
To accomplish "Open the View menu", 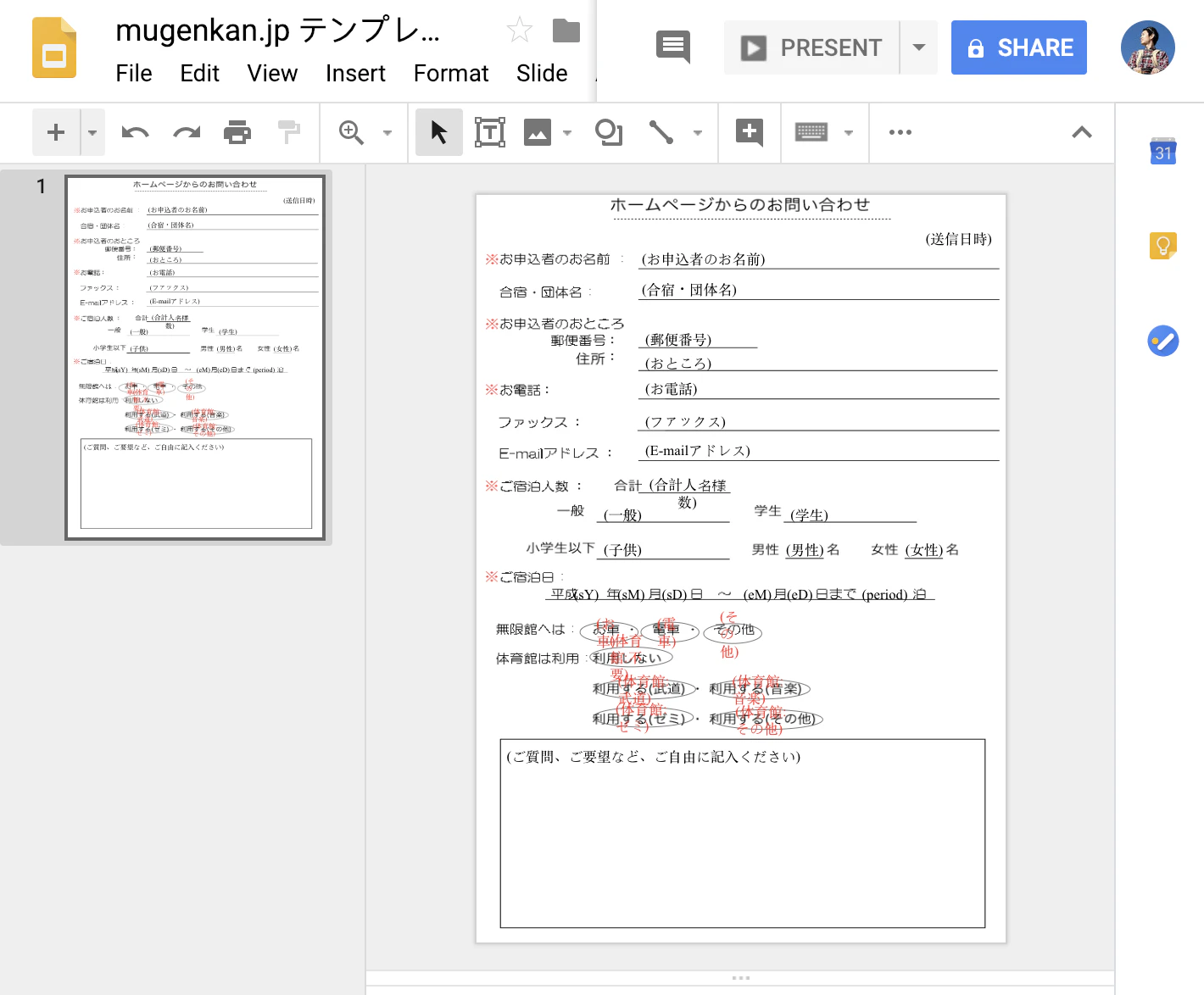I will [272, 74].
